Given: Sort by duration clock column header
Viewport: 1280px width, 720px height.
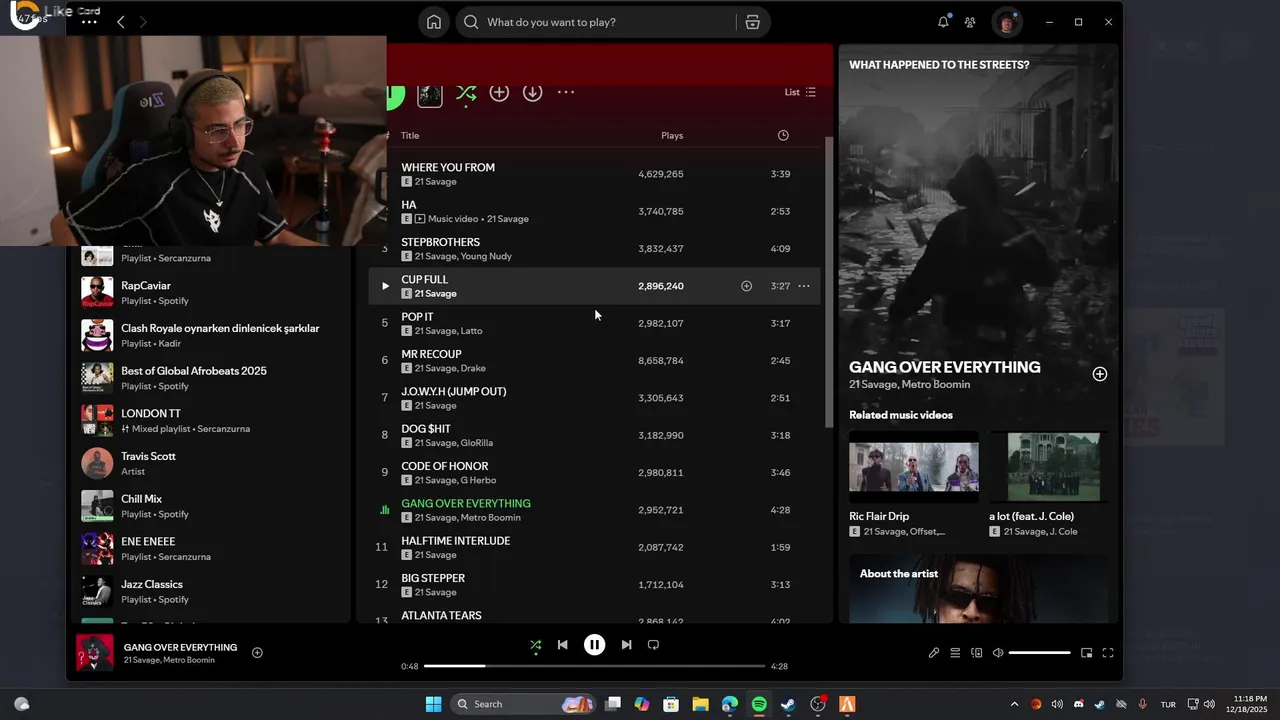Looking at the screenshot, I should coord(783,135).
